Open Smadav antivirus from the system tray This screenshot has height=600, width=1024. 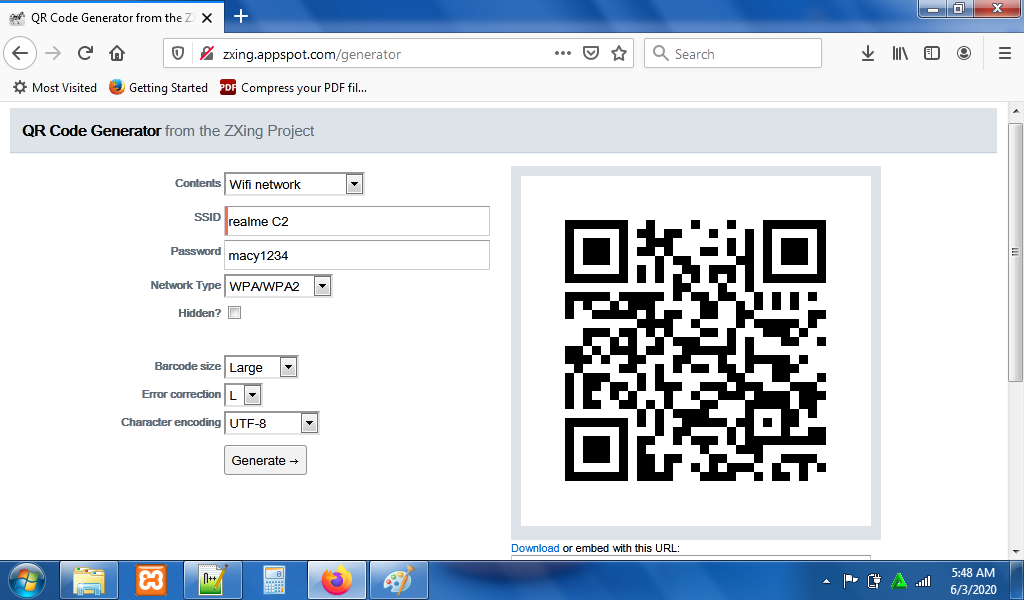click(899, 580)
